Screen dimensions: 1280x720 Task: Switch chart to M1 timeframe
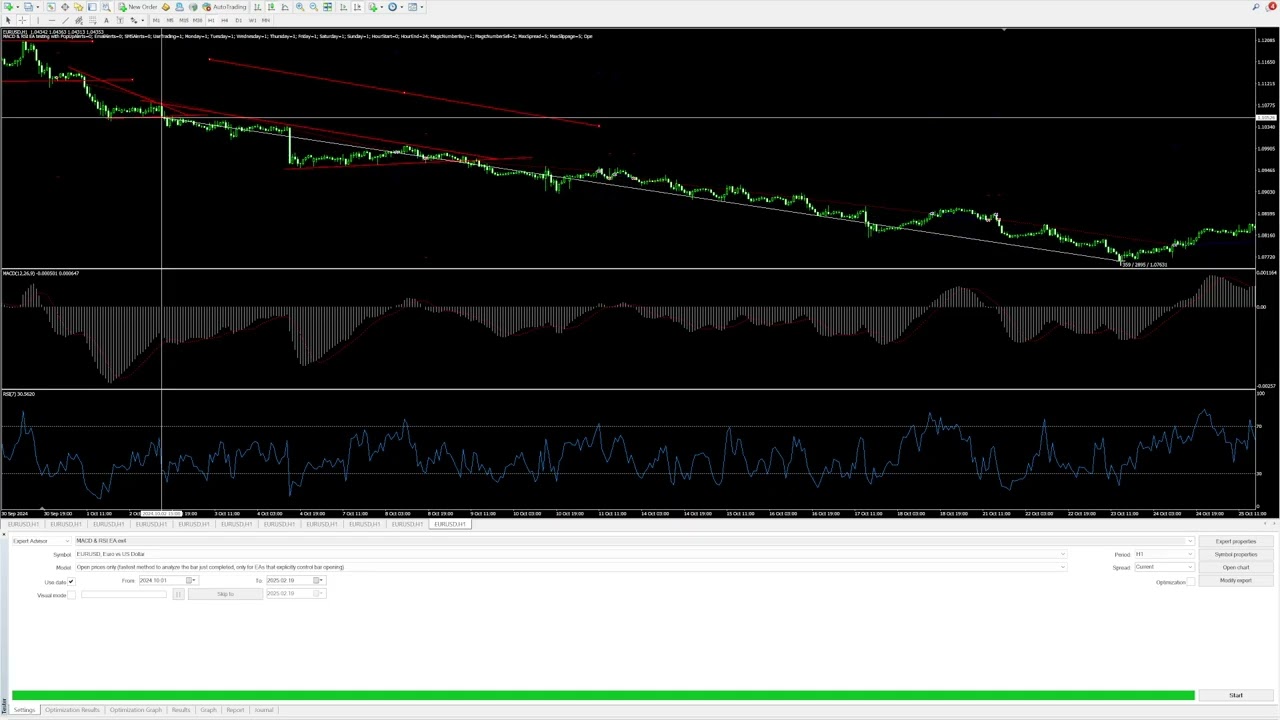click(156, 20)
